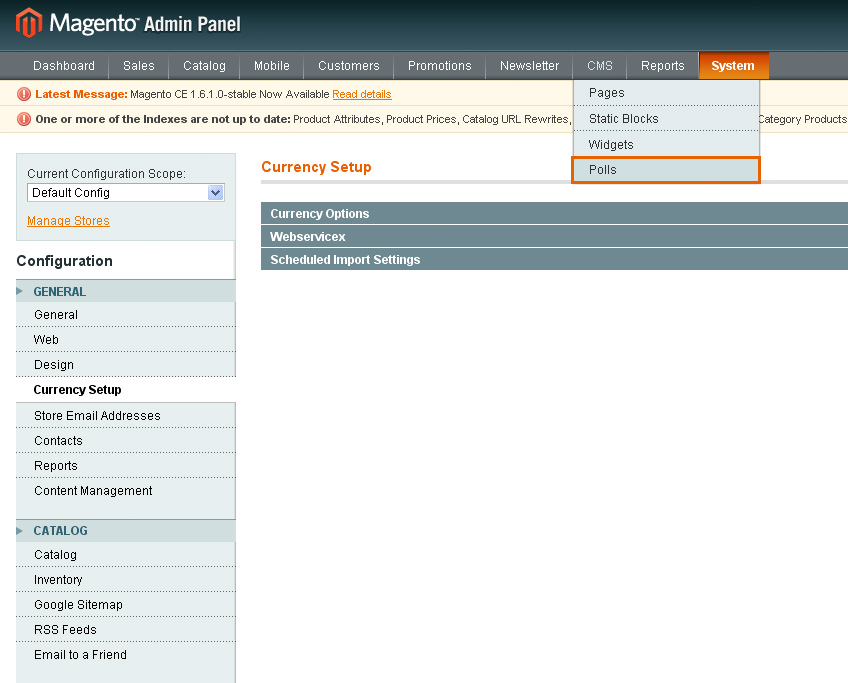
Task: Select Currency Setup in sidebar
Action: [x=126, y=390]
